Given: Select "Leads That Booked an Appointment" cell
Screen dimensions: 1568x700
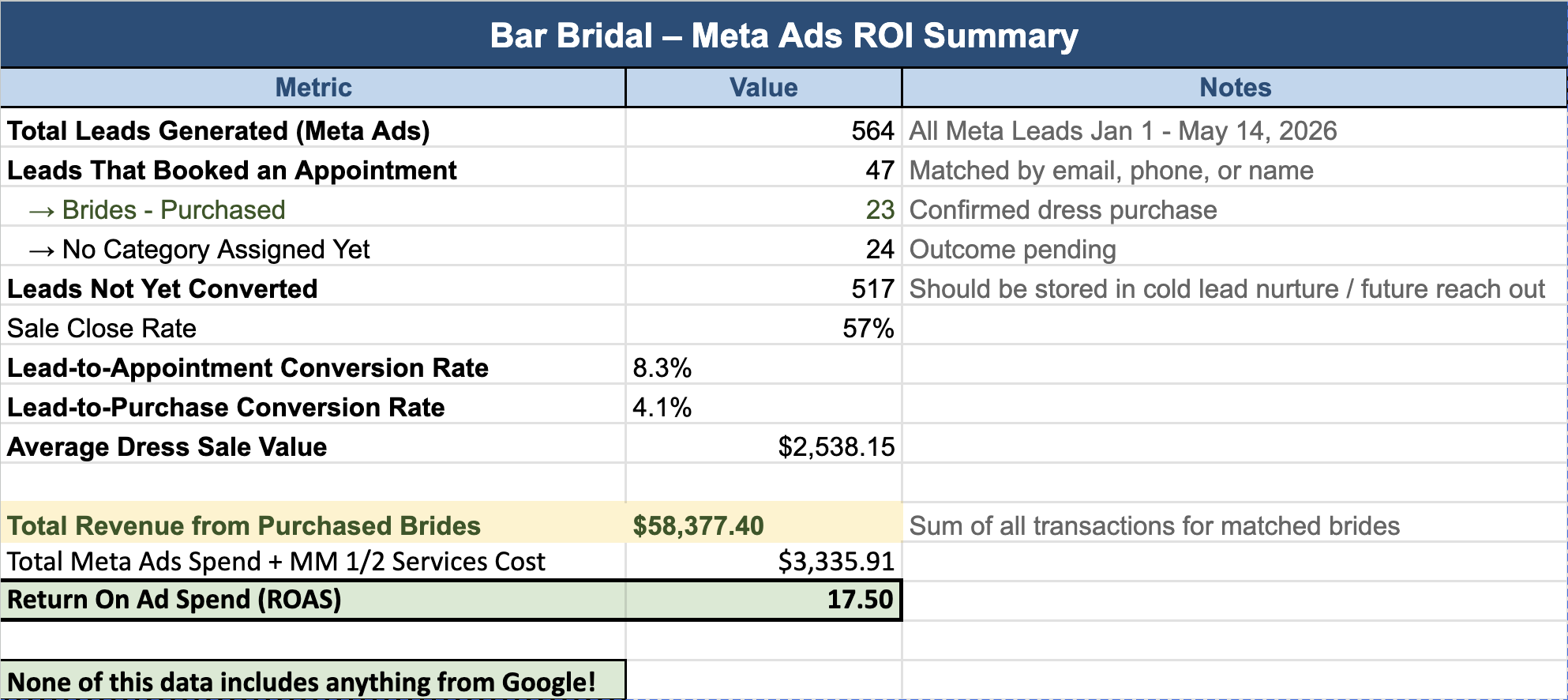Looking at the screenshot, I should click(x=313, y=167).
